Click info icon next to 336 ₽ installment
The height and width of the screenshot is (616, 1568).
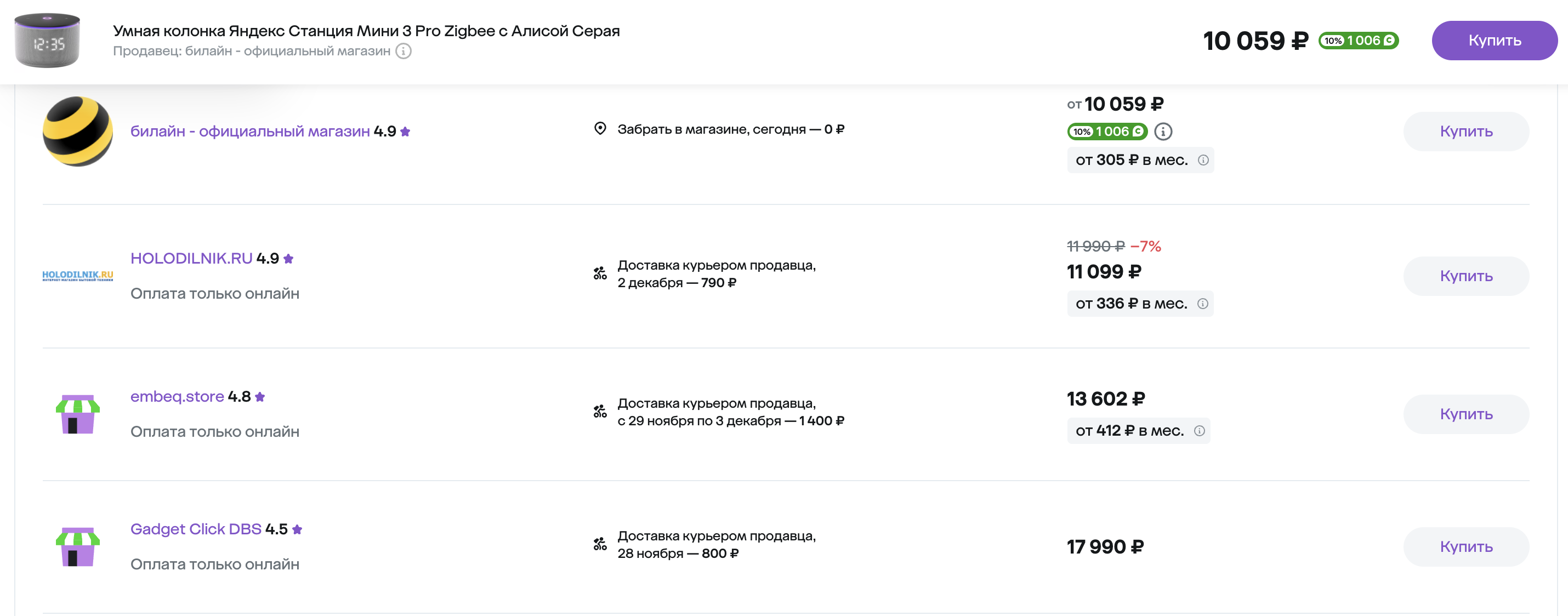1202,304
